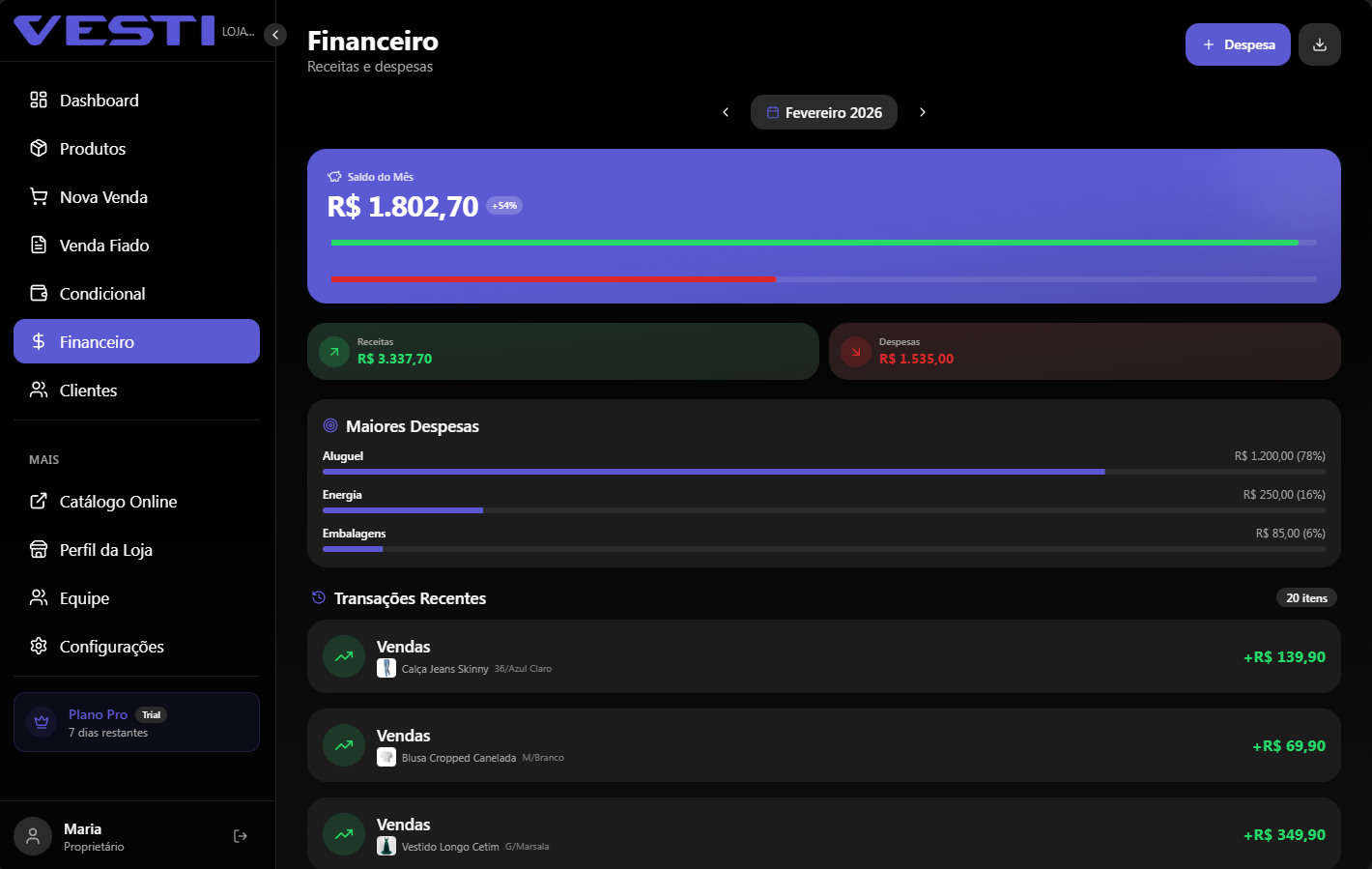Screen dimensions: 1372x869
Task: Select the Receitas summary card
Action: [562, 351]
